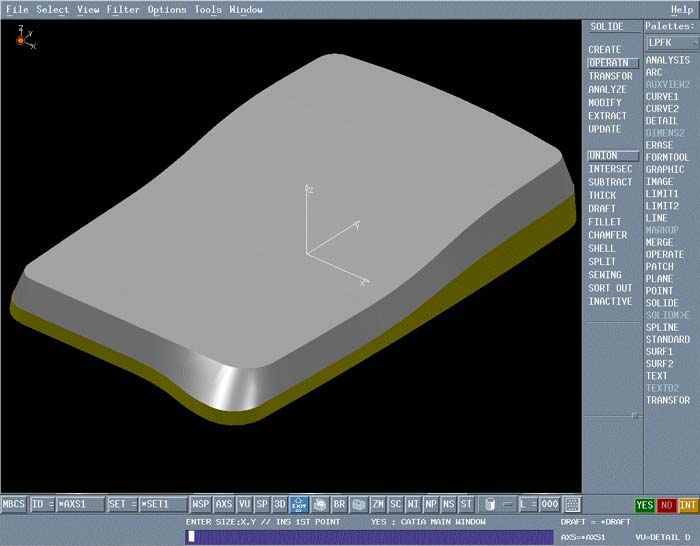The image size is (700, 546).
Task: Click the slider handle below function list
Action: tap(634, 415)
